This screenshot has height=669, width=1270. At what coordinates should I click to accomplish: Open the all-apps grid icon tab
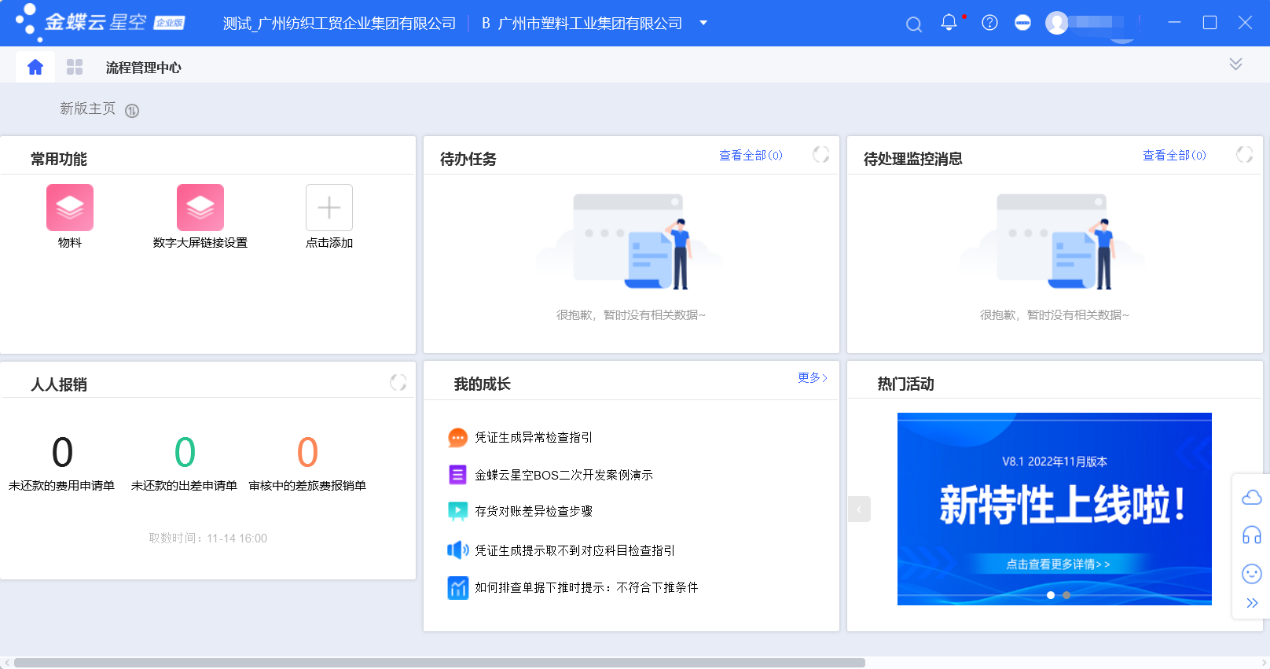coord(75,67)
